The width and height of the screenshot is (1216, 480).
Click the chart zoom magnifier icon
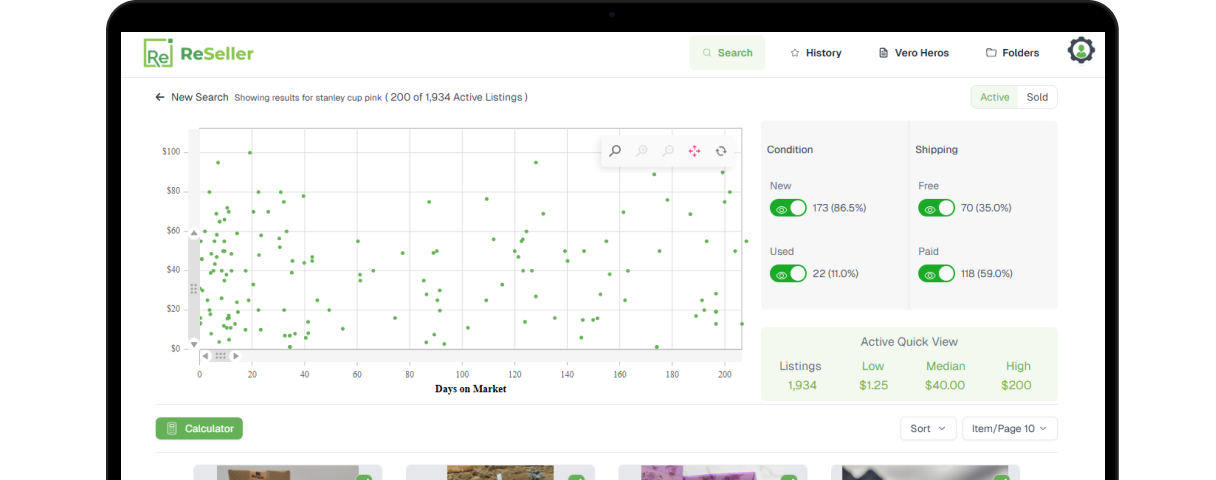tap(615, 151)
